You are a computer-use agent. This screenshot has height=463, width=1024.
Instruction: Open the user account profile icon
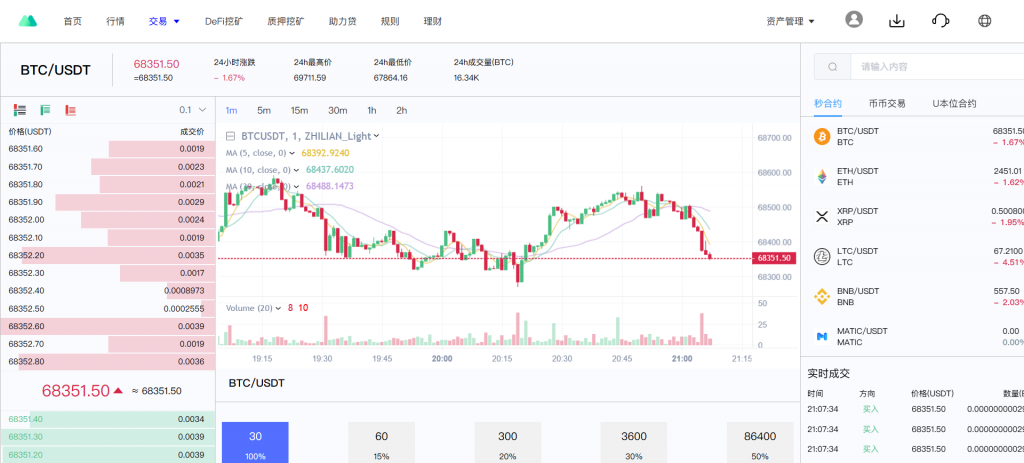tap(854, 20)
